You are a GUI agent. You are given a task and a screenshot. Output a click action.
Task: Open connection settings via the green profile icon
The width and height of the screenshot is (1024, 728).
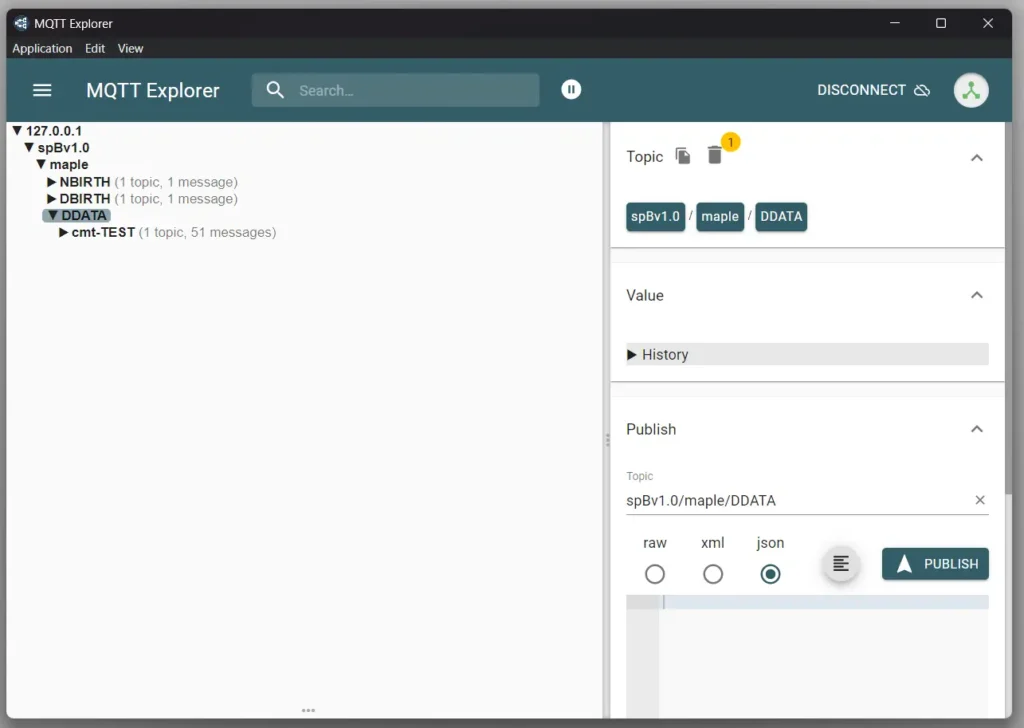coord(971,90)
